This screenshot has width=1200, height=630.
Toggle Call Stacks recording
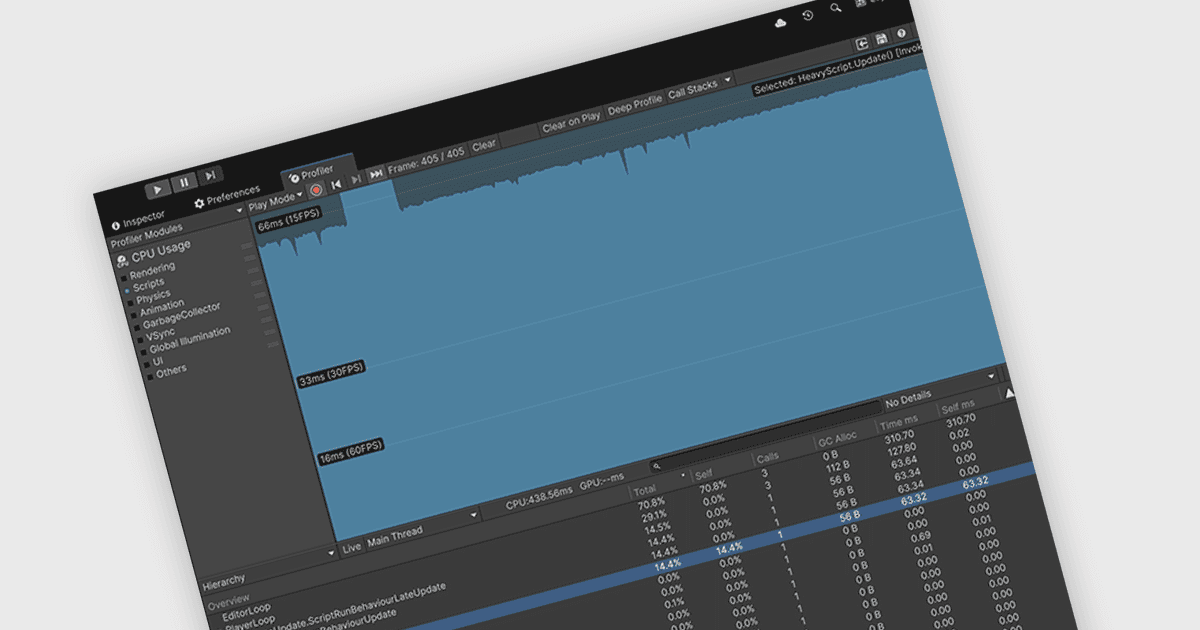pyautogui.click(x=692, y=90)
